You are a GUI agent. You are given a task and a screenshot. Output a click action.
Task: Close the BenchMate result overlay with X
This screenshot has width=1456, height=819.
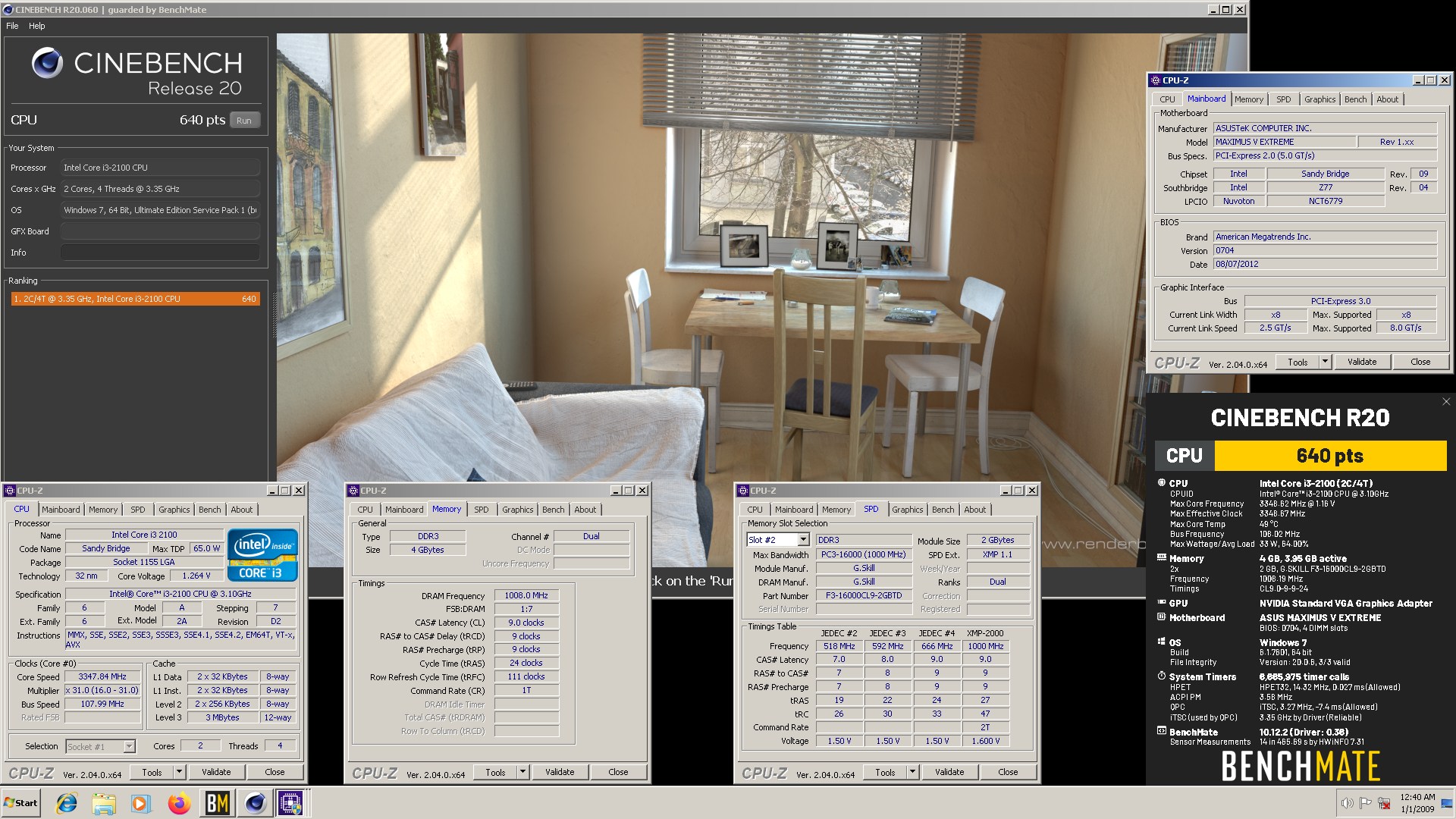point(1445,402)
